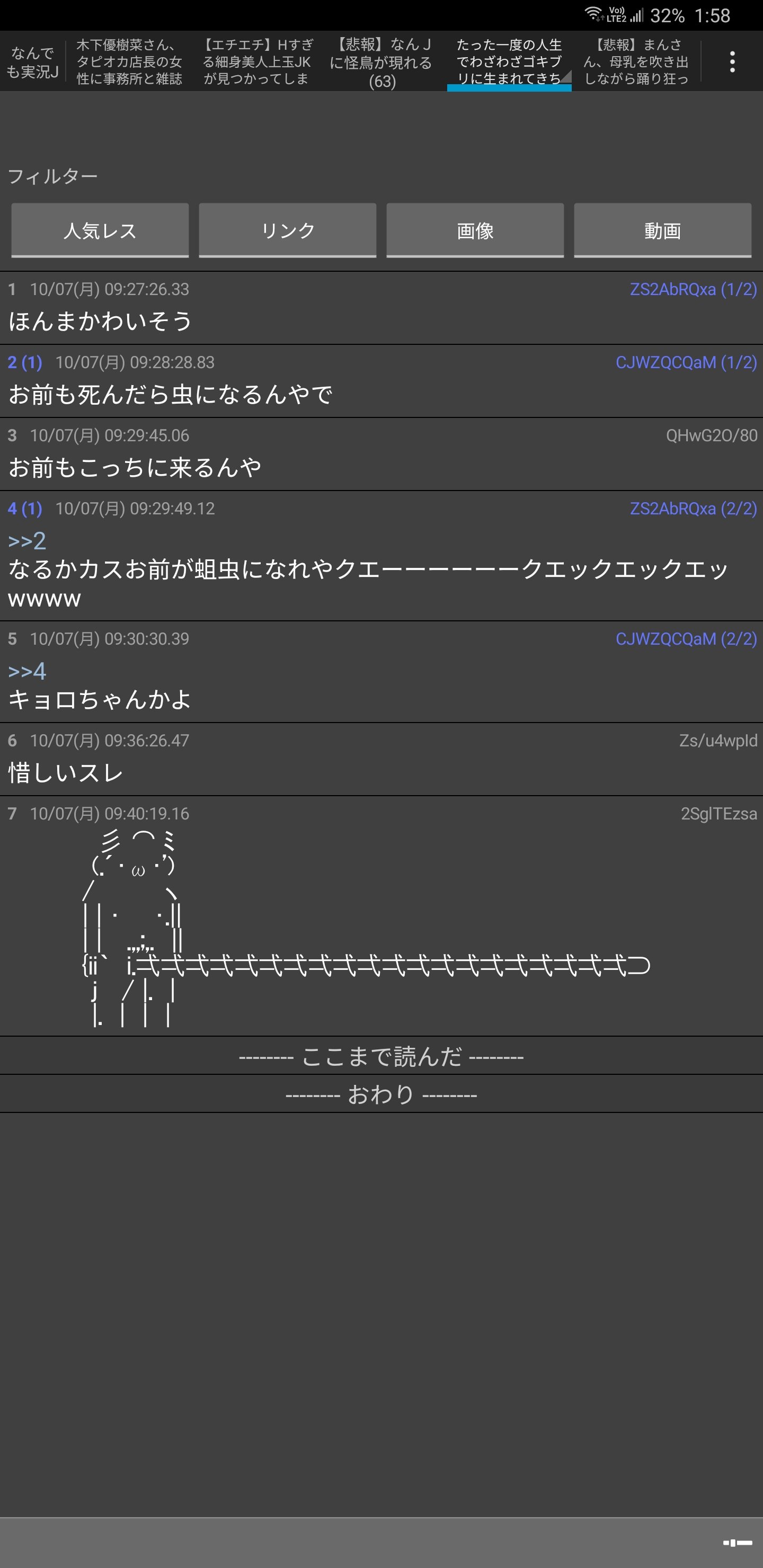The image size is (763, 1568).
Task: Open the 木下優樹菜さん thread tab
Action: tap(129, 62)
